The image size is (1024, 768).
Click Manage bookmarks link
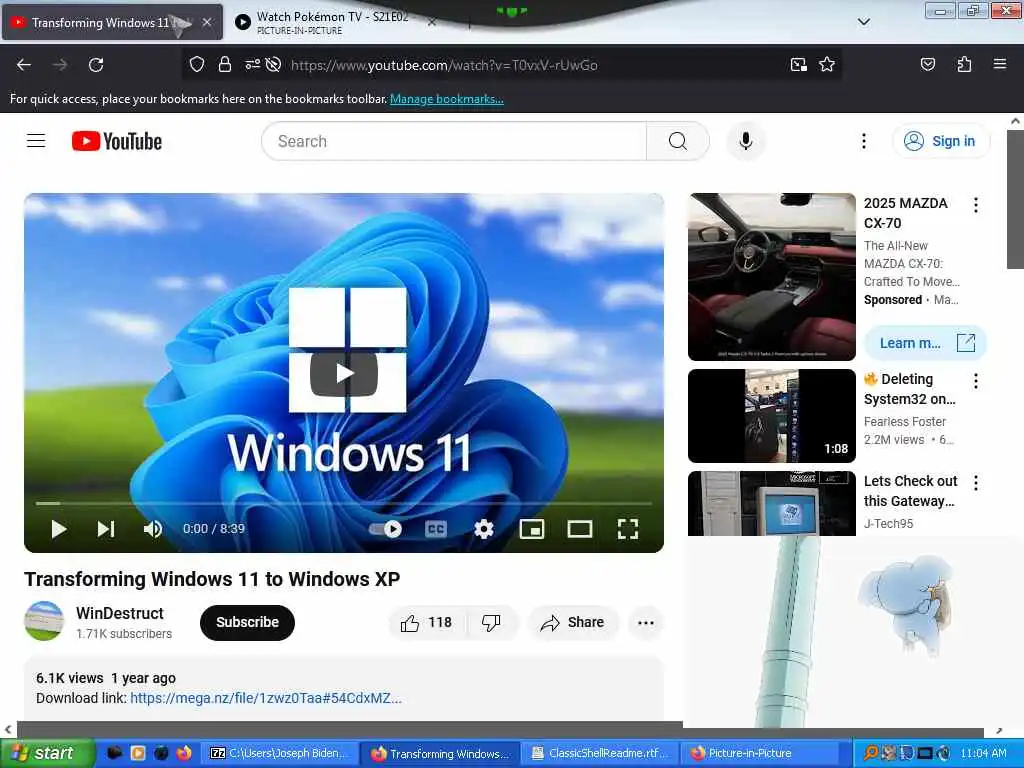coord(447,99)
